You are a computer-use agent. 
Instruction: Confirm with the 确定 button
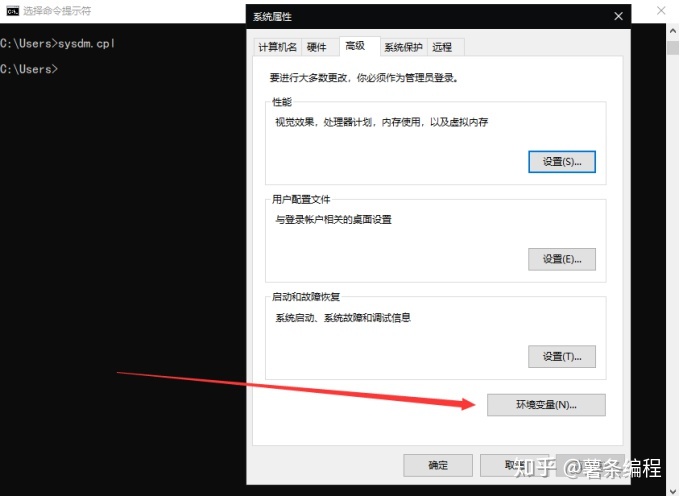438,465
